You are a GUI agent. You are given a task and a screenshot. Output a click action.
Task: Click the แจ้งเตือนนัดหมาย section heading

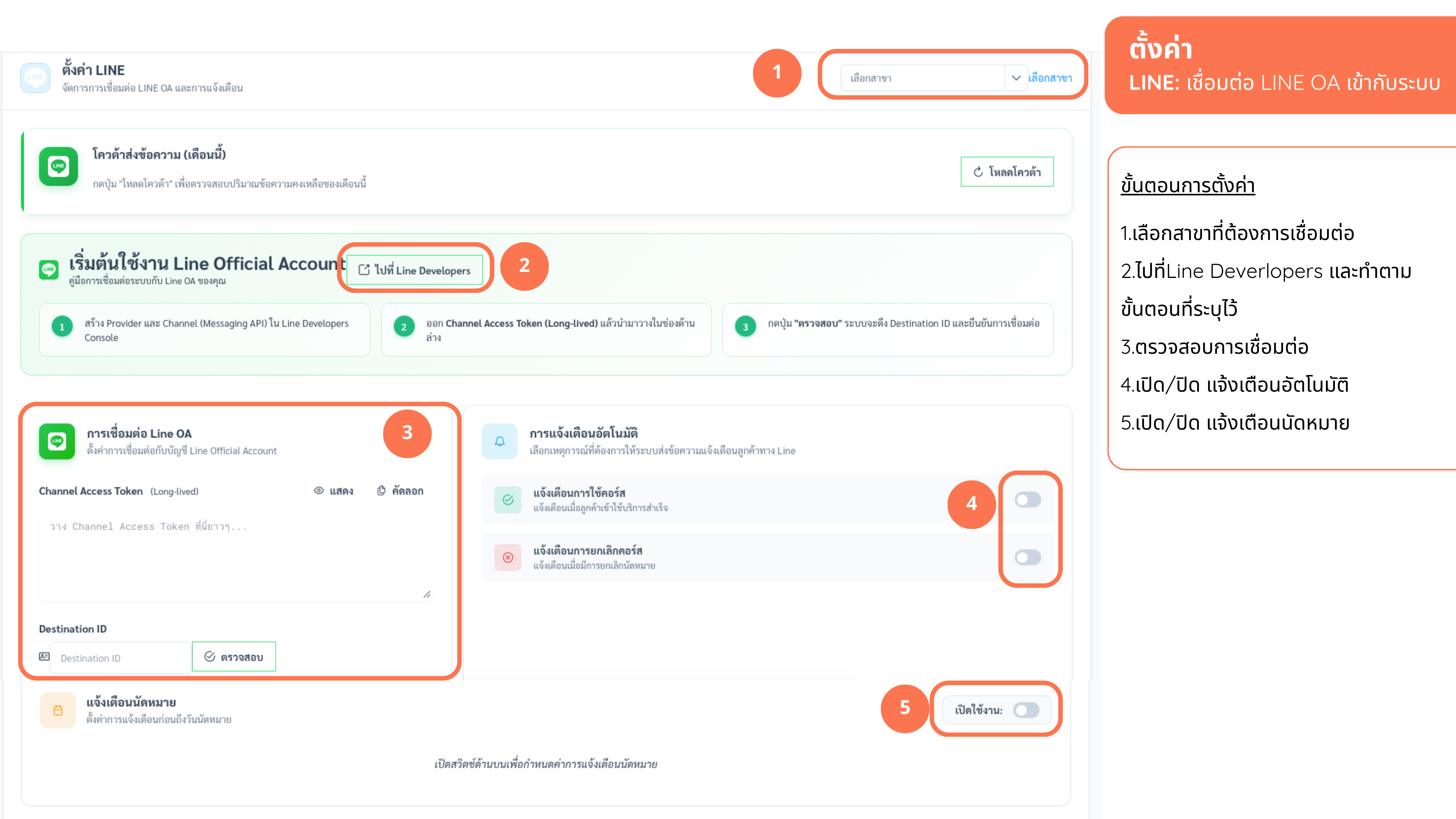(x=131, y=702)
